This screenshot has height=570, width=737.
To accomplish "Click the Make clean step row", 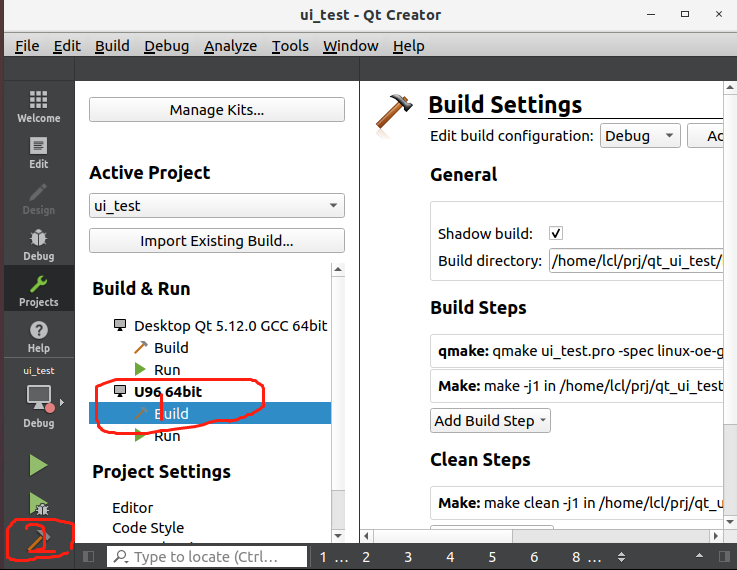I will [x=577, y=503].
